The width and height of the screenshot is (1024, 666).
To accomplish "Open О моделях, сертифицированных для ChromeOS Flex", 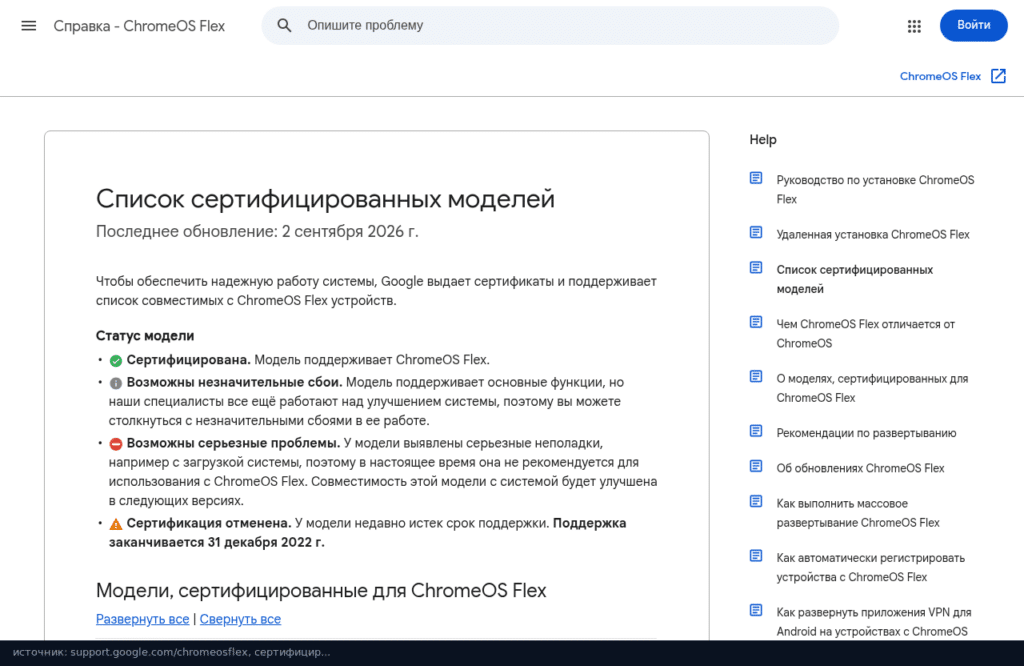I will pos(872,388).
